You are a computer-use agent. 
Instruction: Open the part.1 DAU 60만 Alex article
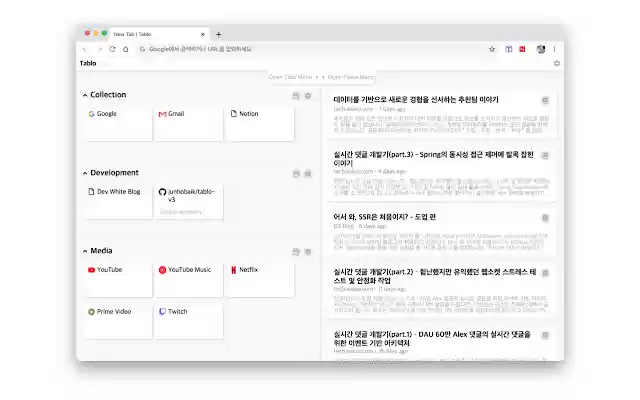432,338
